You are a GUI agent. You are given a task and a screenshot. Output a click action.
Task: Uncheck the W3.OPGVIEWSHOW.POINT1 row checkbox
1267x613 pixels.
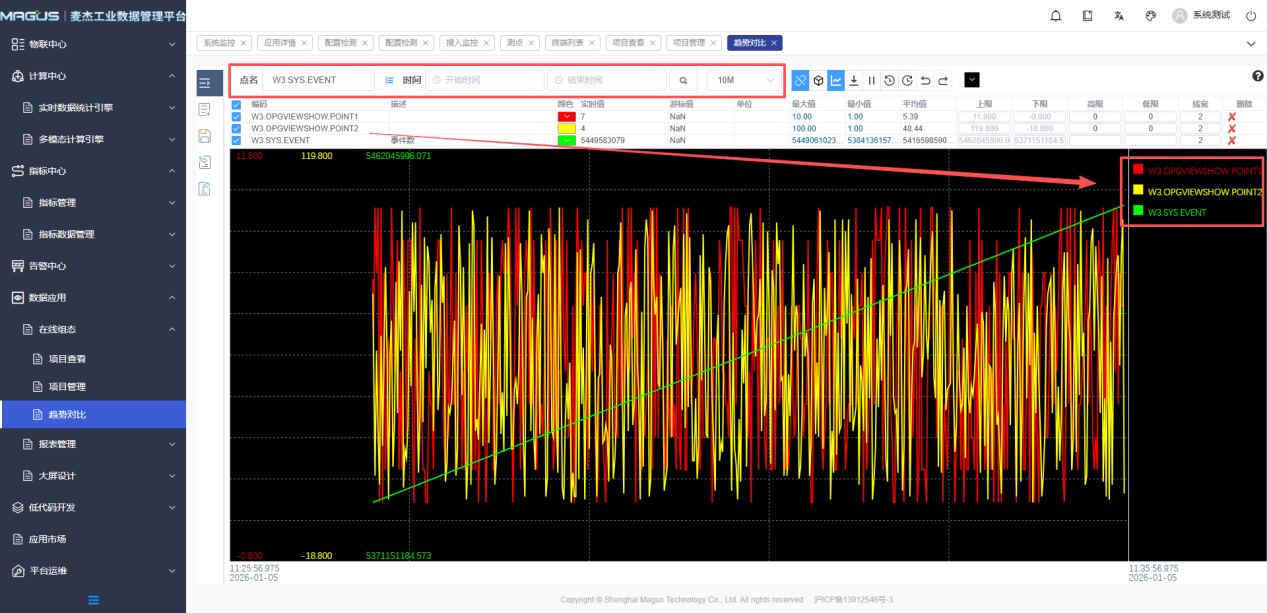click(237, 117)
